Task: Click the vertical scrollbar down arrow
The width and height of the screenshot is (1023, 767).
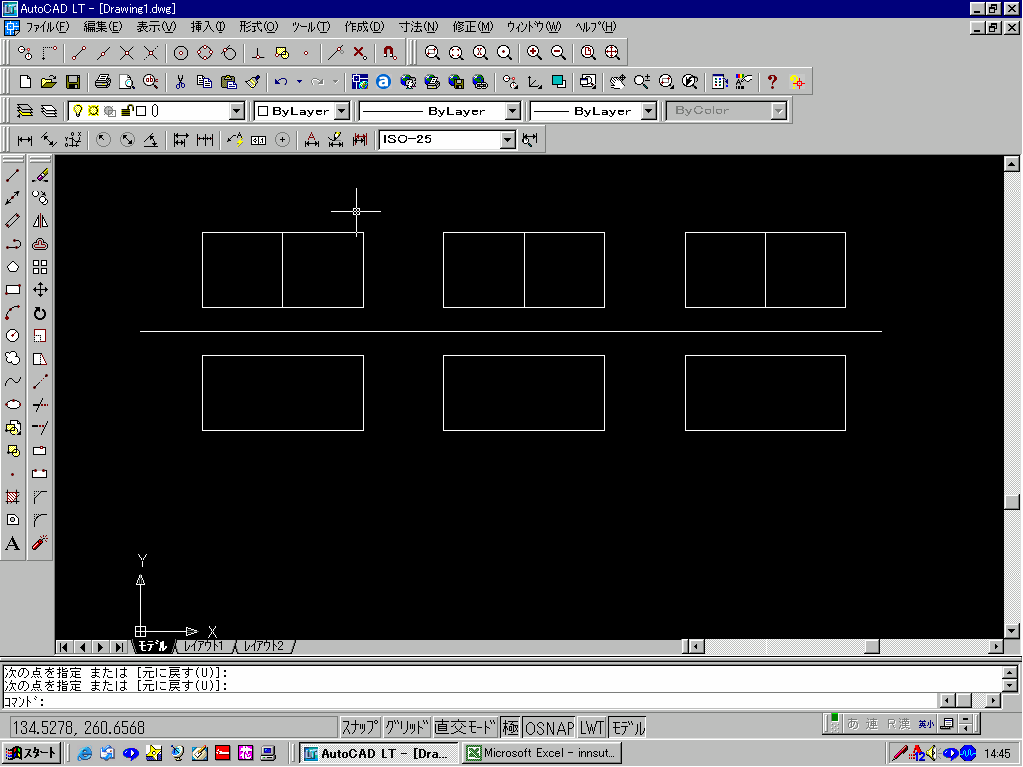Action: coord(1012,631)
